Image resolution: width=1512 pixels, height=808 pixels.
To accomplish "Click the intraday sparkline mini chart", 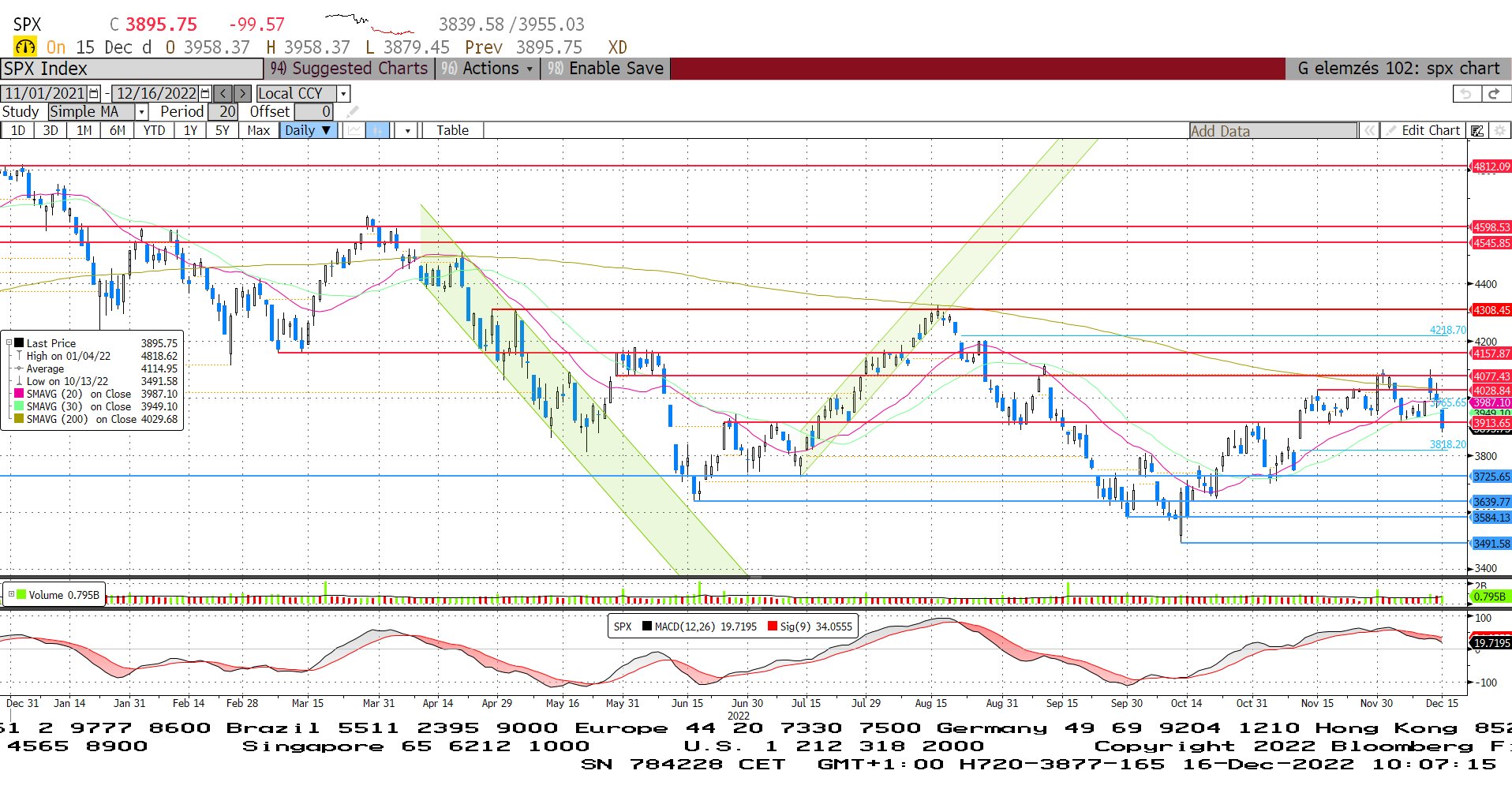I will pos(369,24).
